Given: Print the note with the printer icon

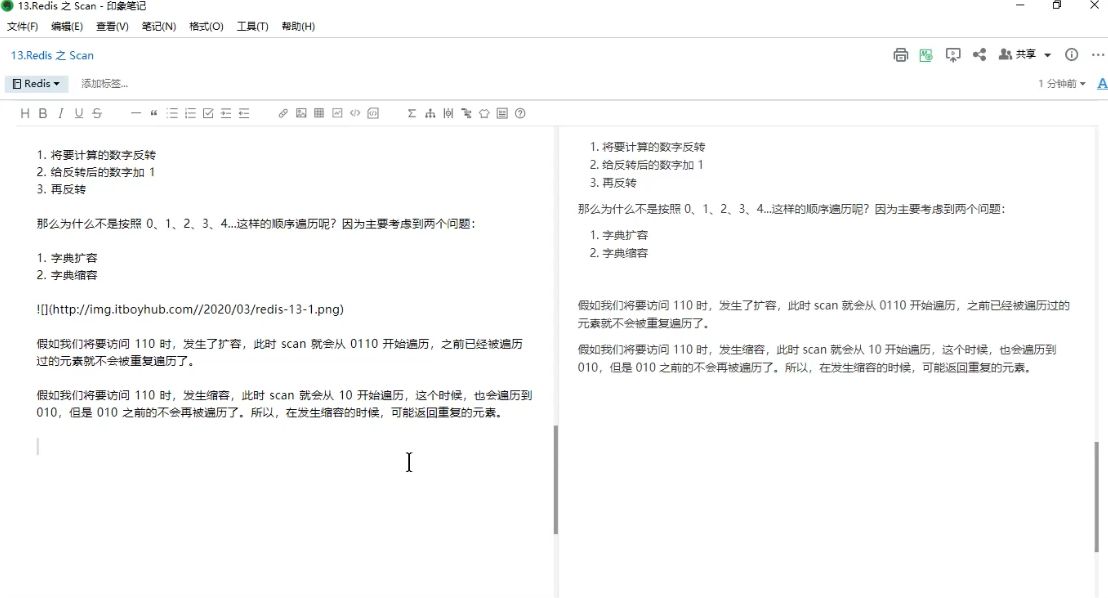Looking at the screenshot, I should (900, 55).
